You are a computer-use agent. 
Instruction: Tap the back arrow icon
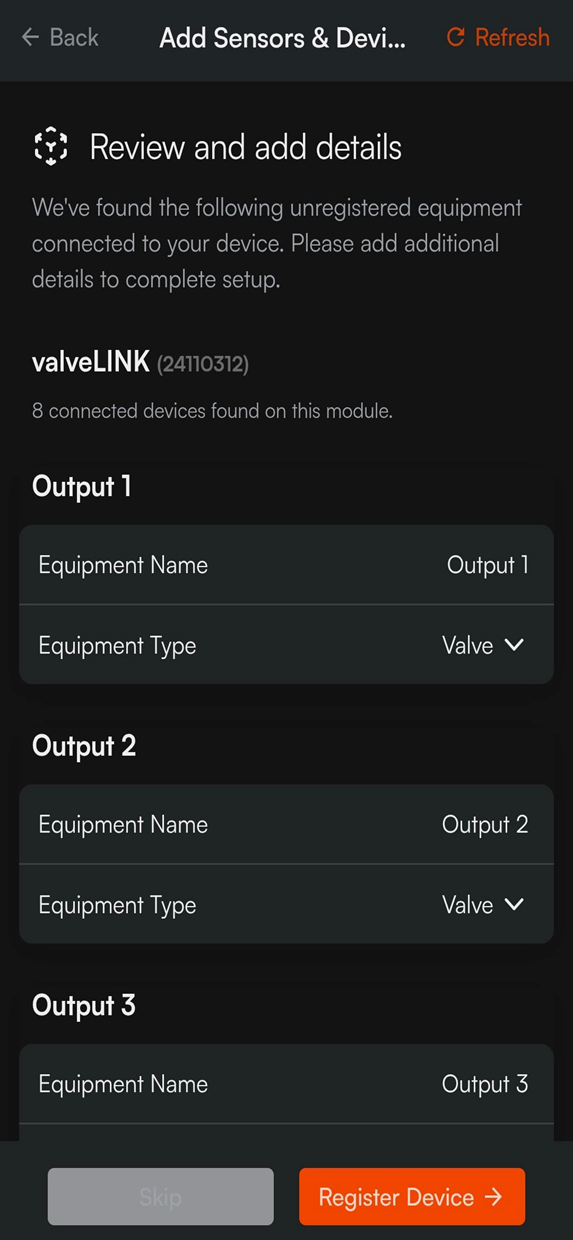click(x=30, y=37)
